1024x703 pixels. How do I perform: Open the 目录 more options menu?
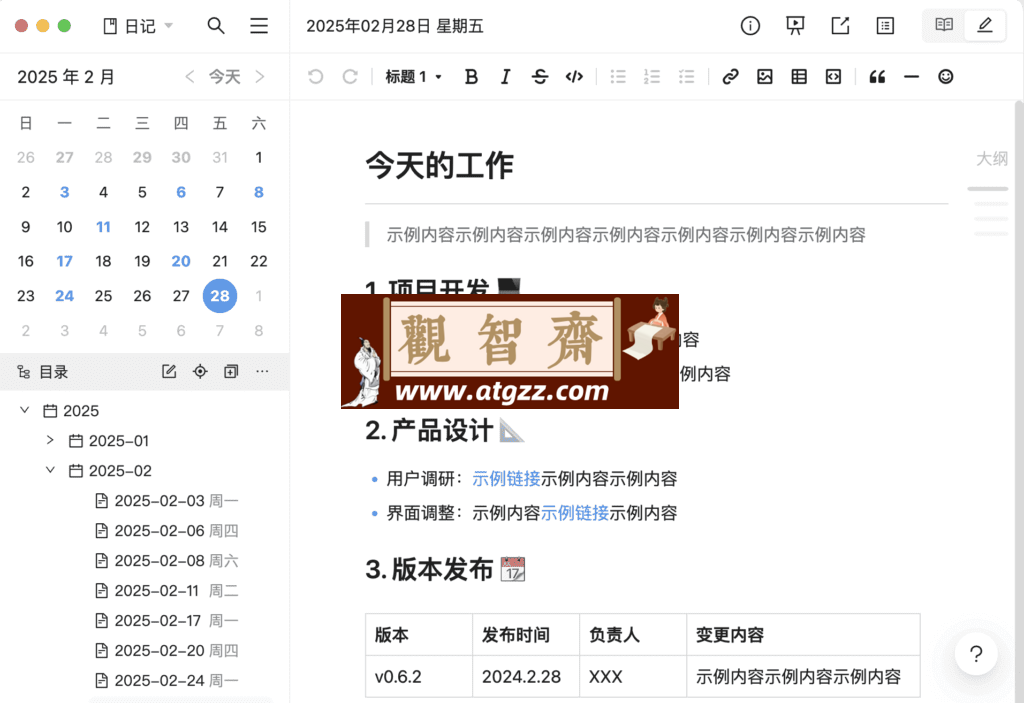point(262,372)
